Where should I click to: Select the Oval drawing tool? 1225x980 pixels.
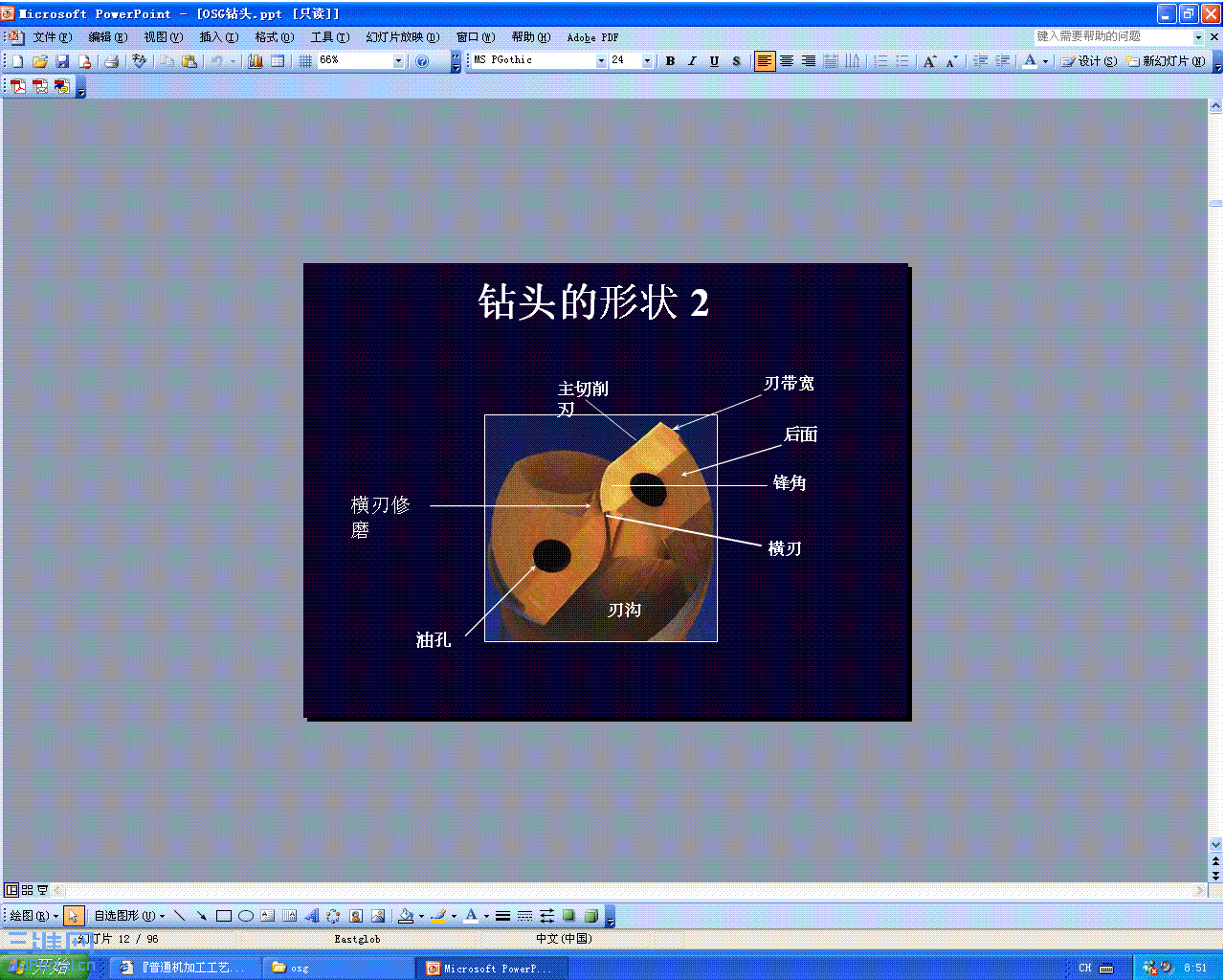pos(245,915)
